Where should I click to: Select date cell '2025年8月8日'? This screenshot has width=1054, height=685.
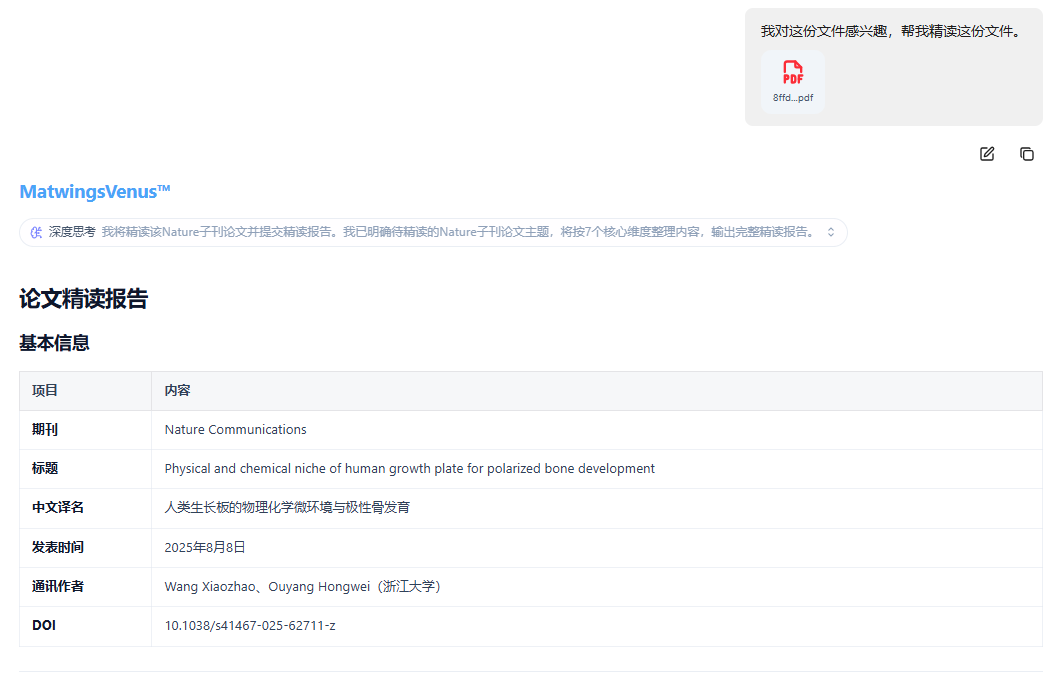tap(205, 547)
